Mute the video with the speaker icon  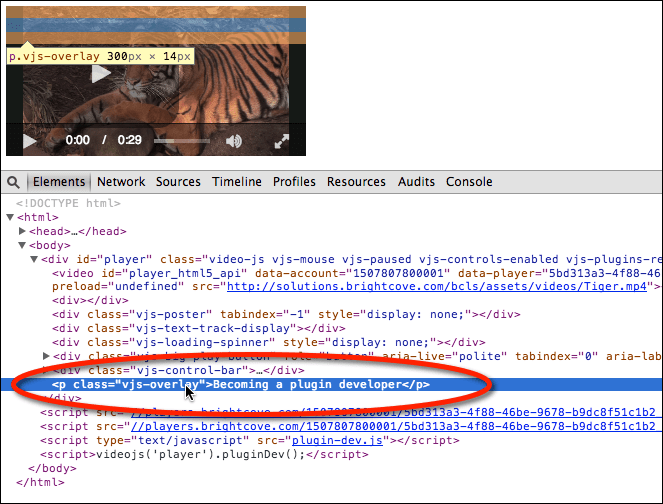click(233, 142)
